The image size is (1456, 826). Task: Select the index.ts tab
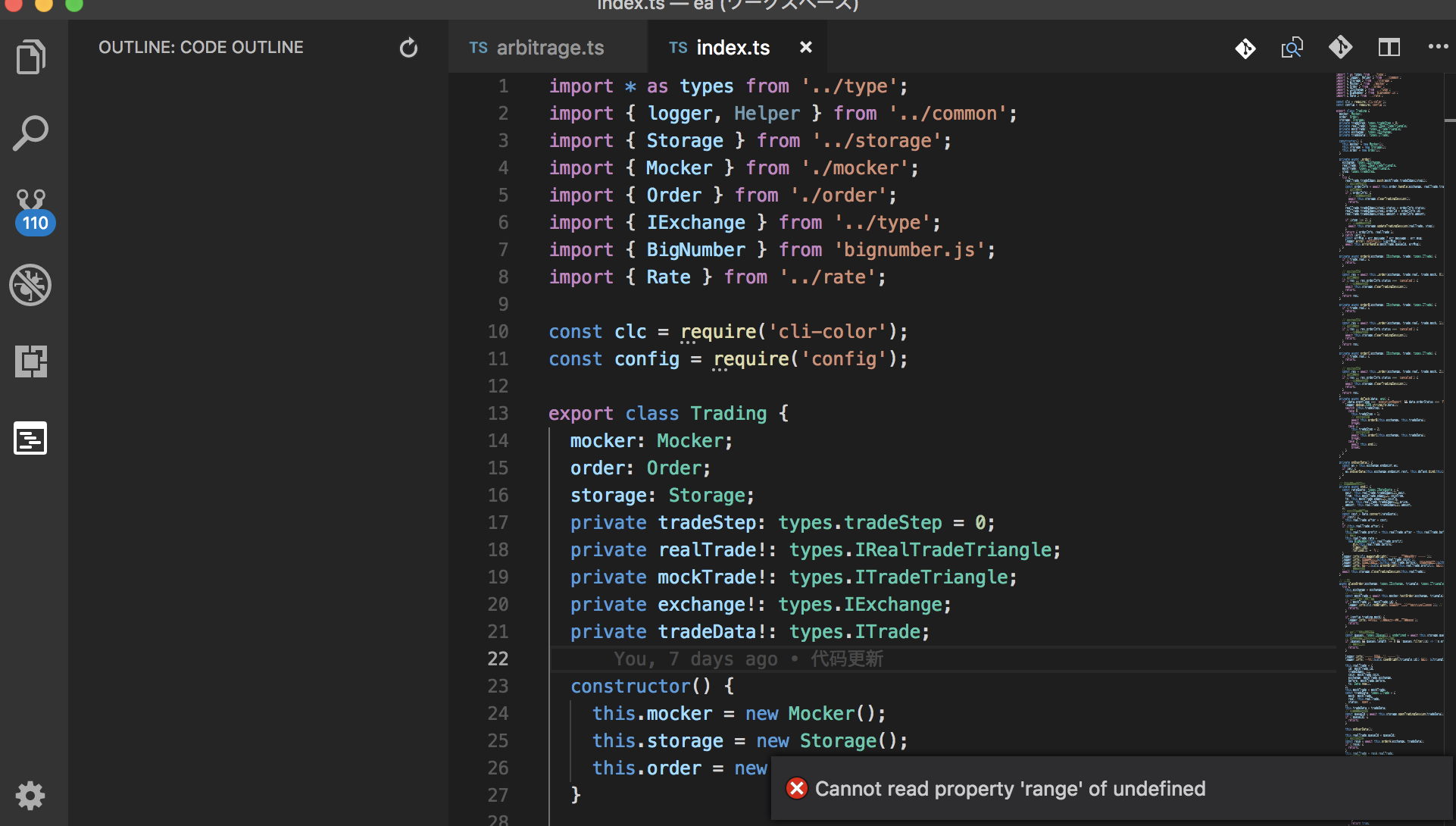click(732, 48)
